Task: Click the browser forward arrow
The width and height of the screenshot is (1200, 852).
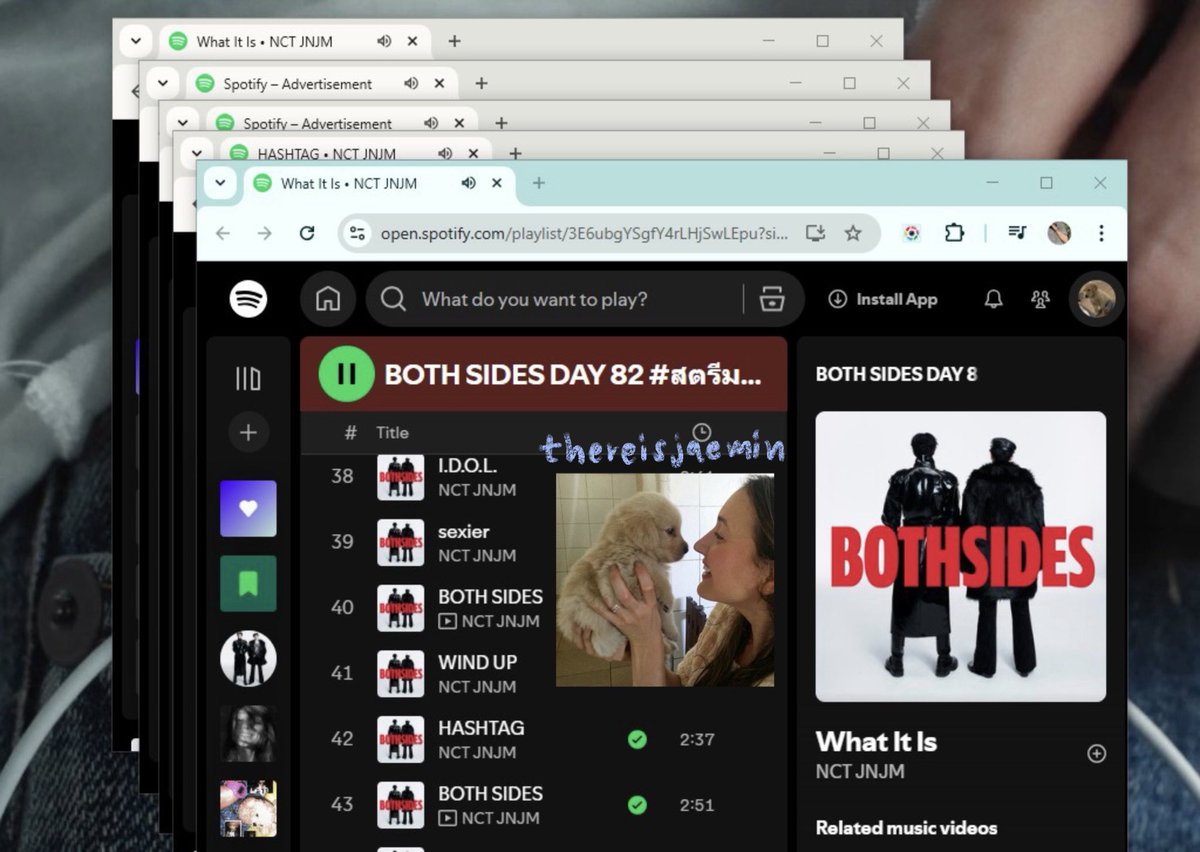Action: tap(264, 233)
